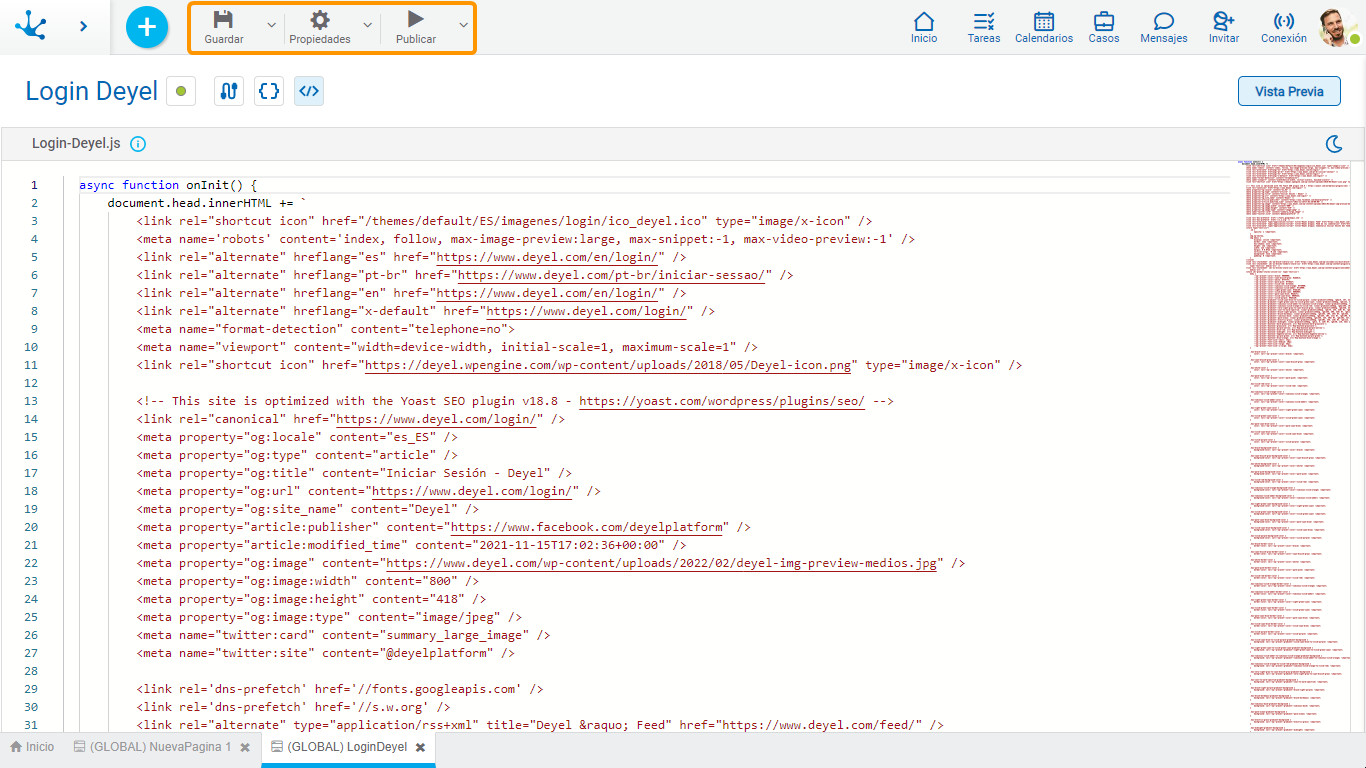Click the og:image:width meta line
This screenshot has height=768, width=1366.
(308, 581)
